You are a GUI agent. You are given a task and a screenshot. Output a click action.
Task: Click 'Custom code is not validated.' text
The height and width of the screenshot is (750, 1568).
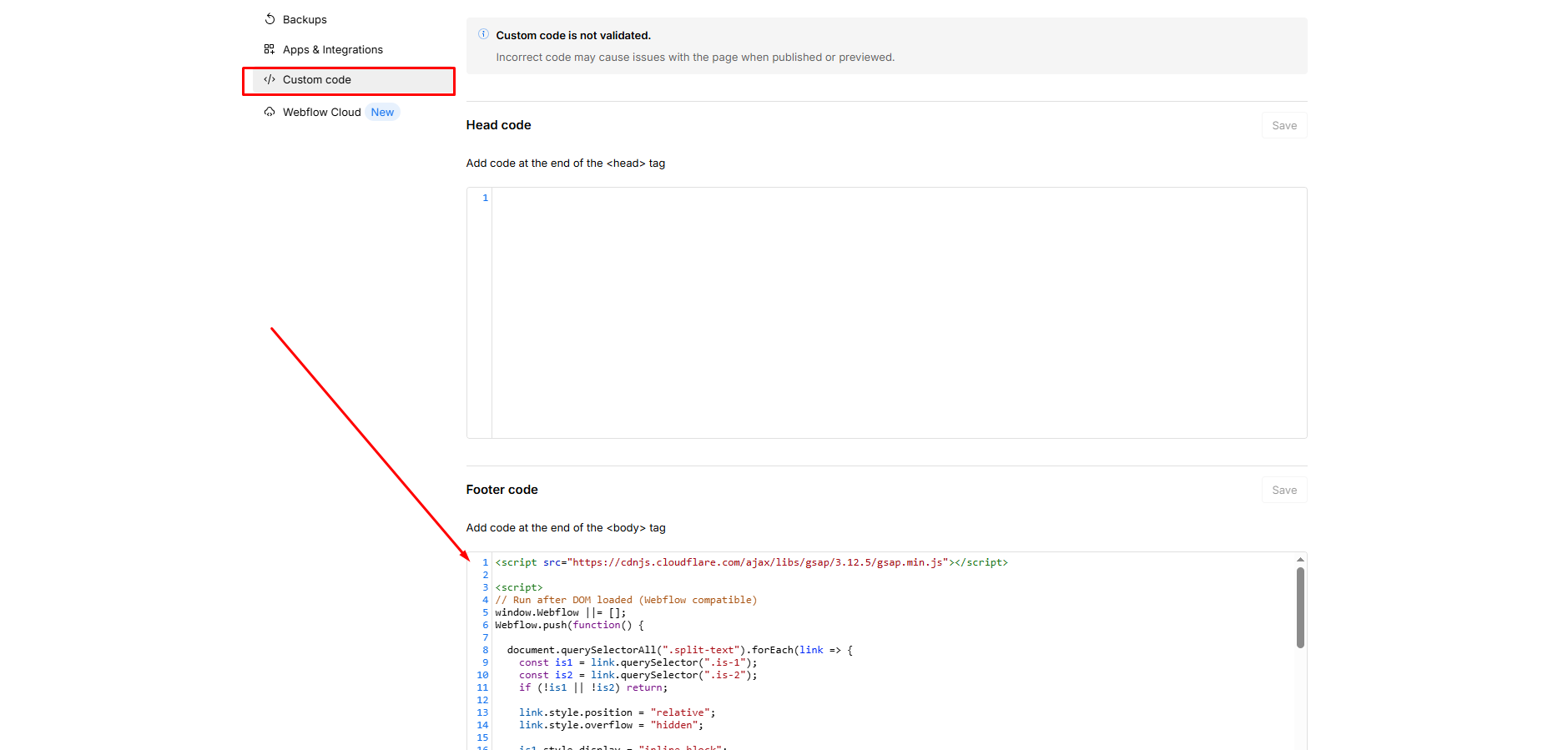click(x=573, y=35)
